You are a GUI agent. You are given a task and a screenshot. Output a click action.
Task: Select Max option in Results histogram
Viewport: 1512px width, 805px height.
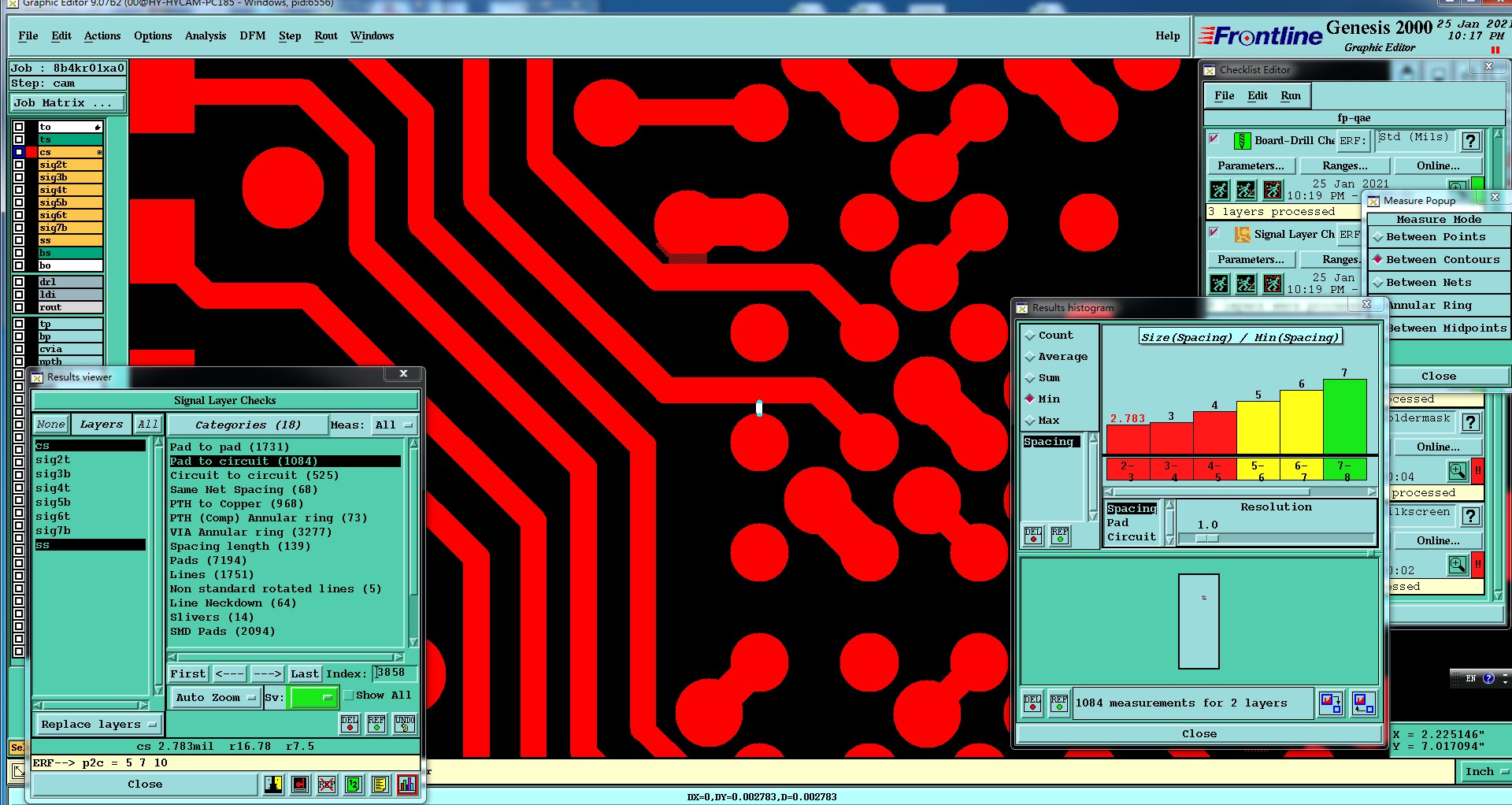click(x=1042, y=421)
